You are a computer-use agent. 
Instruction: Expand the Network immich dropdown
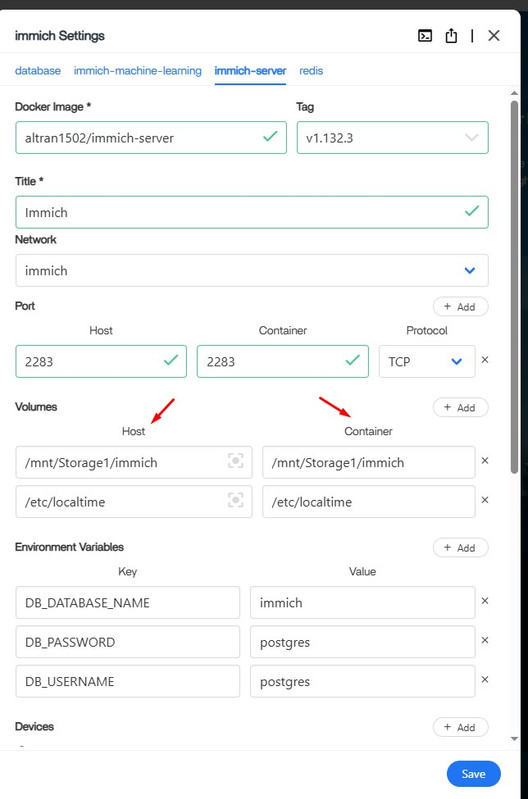[x=252, y=271]
